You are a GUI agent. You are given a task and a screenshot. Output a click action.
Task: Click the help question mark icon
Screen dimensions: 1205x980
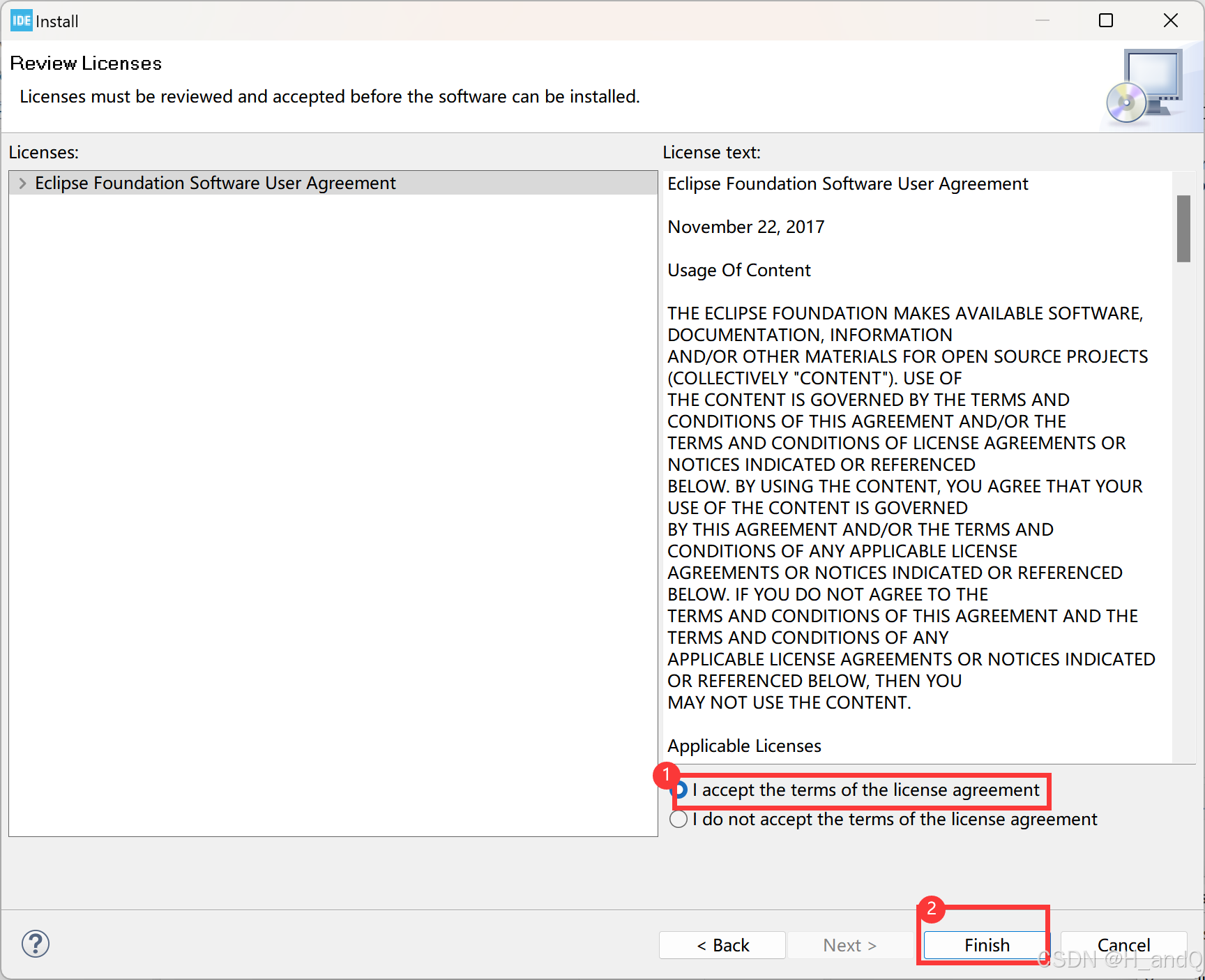click(x=36, y=944)
